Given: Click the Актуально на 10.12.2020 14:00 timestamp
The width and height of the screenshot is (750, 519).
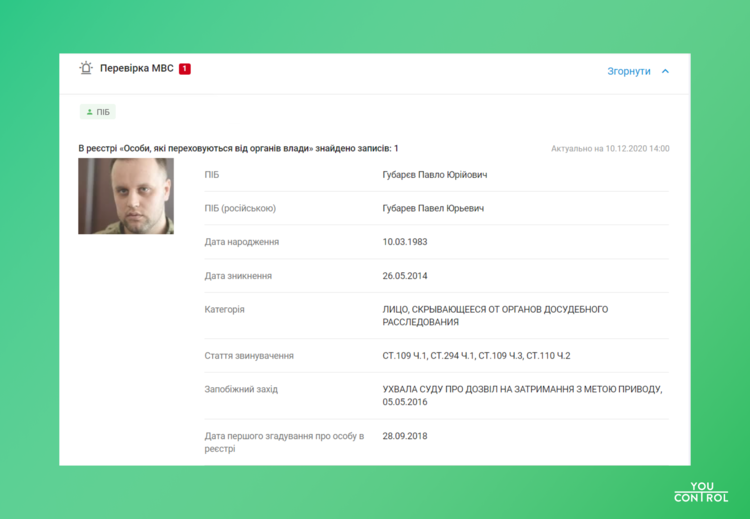Looking at the screenshot, I should 610,149.
